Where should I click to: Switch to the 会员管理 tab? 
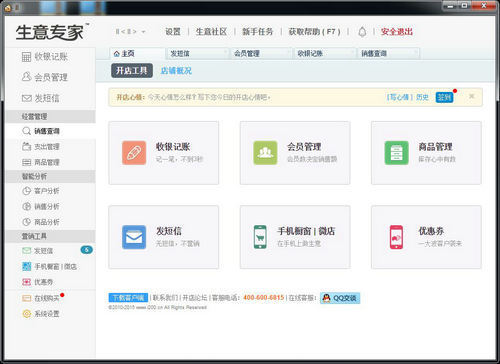[x=261, y=53]
